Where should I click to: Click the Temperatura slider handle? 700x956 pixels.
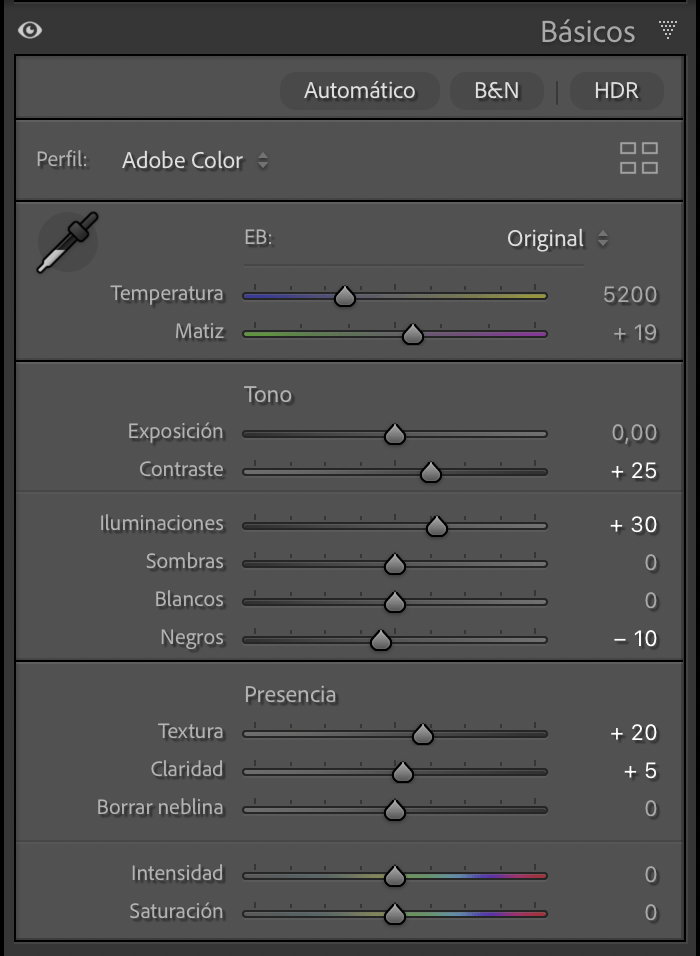[x=345, y=296]
